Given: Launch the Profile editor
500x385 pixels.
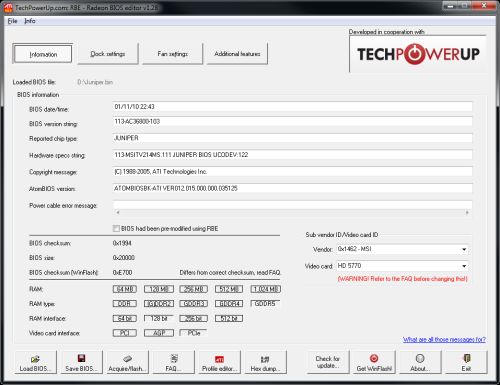Looking at the screenshot, I should 220,362.
